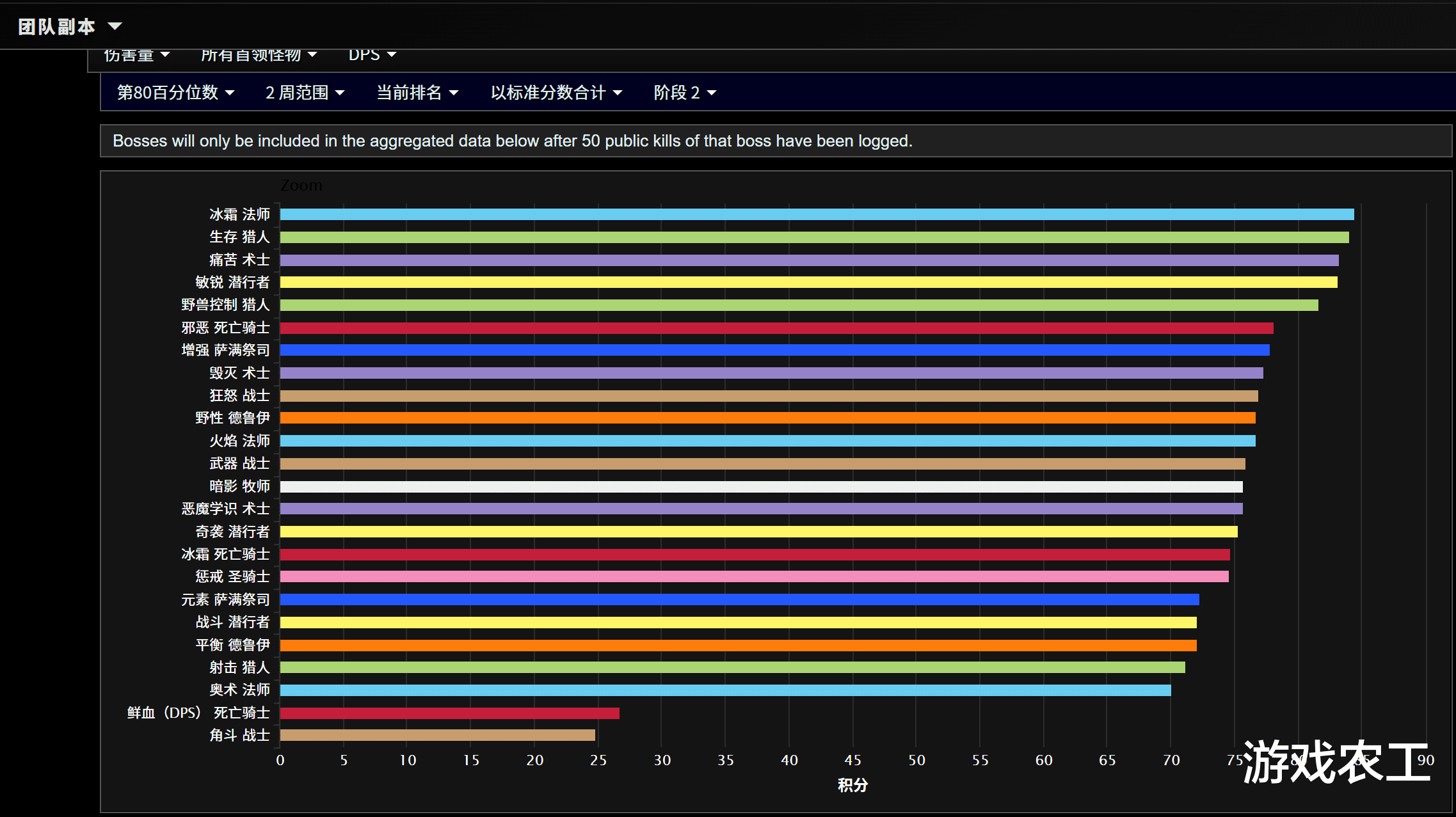Click the 冰霜 法师 light blue bar
Image resolution: width=1456 pixels, height=817 pixels.
(816, 214)
